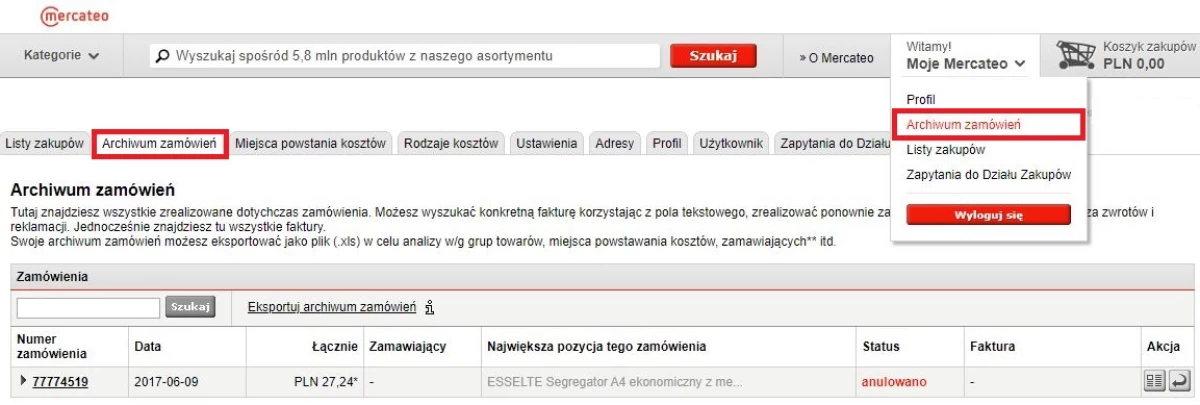This screenshot has width=1200, height=405.
Task: Select Zapytania do Działu Zakupów menu item
Action: pos(988,175)
